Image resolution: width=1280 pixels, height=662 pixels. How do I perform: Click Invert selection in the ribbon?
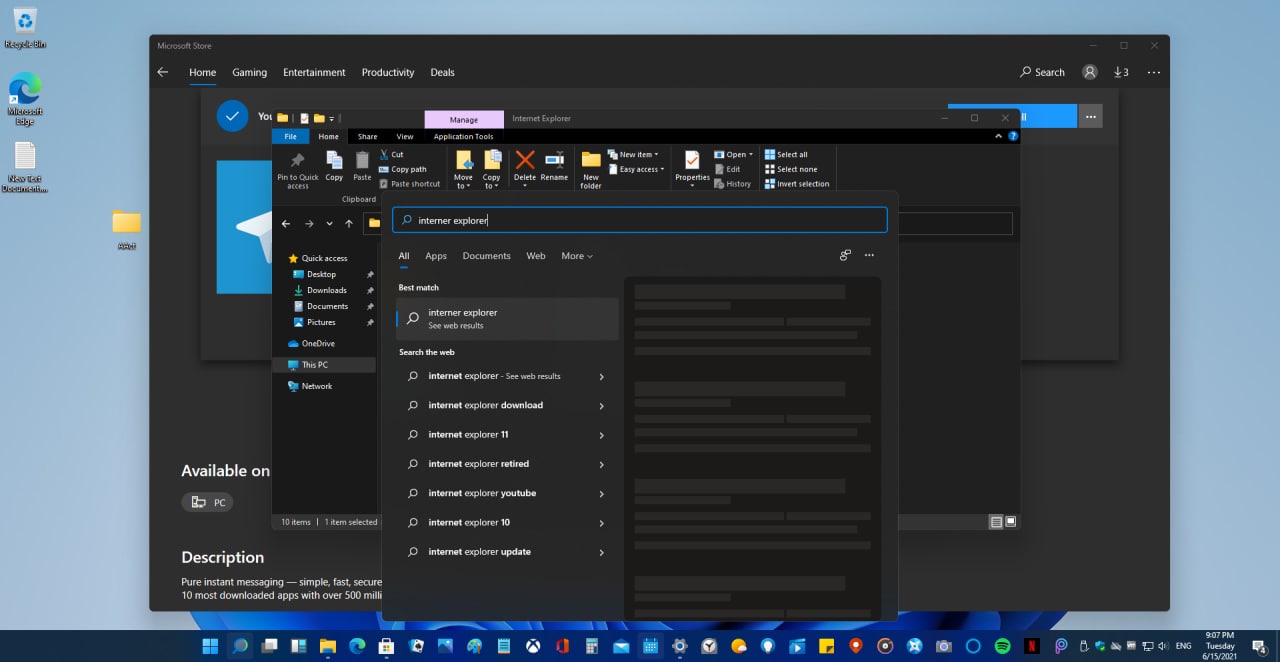pos(797,184)
